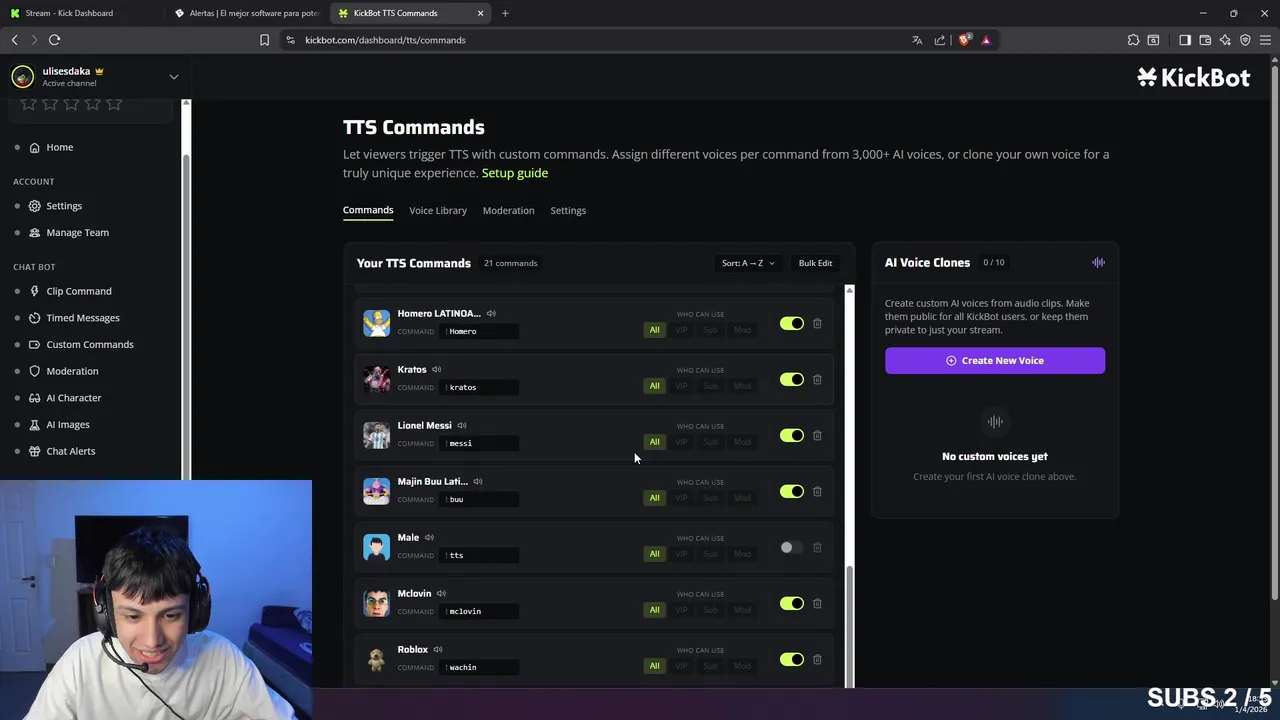
Task: Disable the Lionel Messi command toggle
Action: 792,436
